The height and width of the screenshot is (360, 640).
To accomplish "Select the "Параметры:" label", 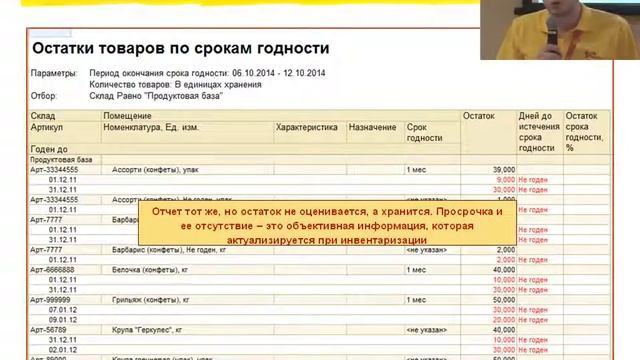I will pos(54,73).
